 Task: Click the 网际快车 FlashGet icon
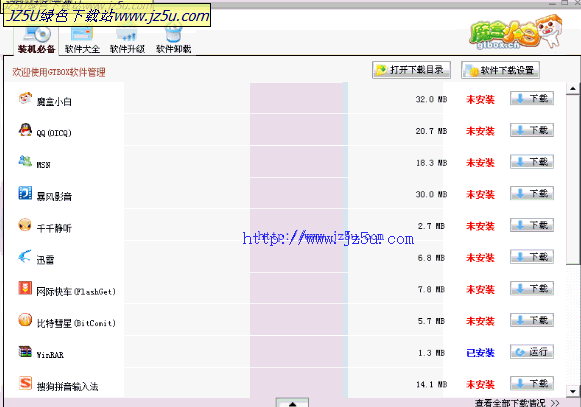[25, 288]
